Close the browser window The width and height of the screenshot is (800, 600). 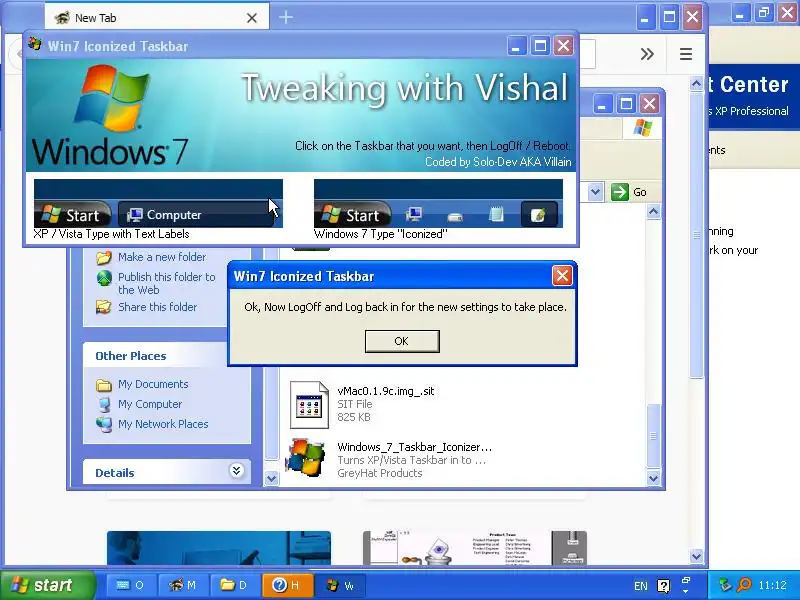click(x=692, y=17)
